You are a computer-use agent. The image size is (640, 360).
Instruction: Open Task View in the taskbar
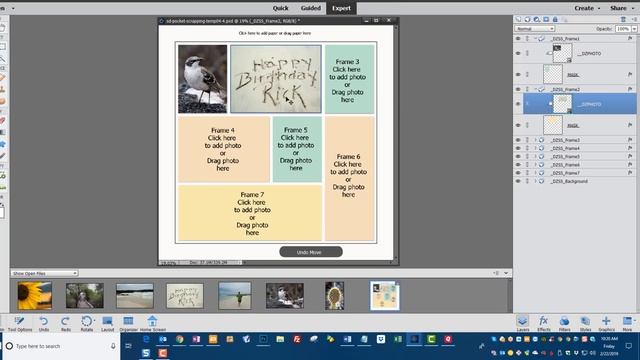pyautogui.click(x=129, y=346)
